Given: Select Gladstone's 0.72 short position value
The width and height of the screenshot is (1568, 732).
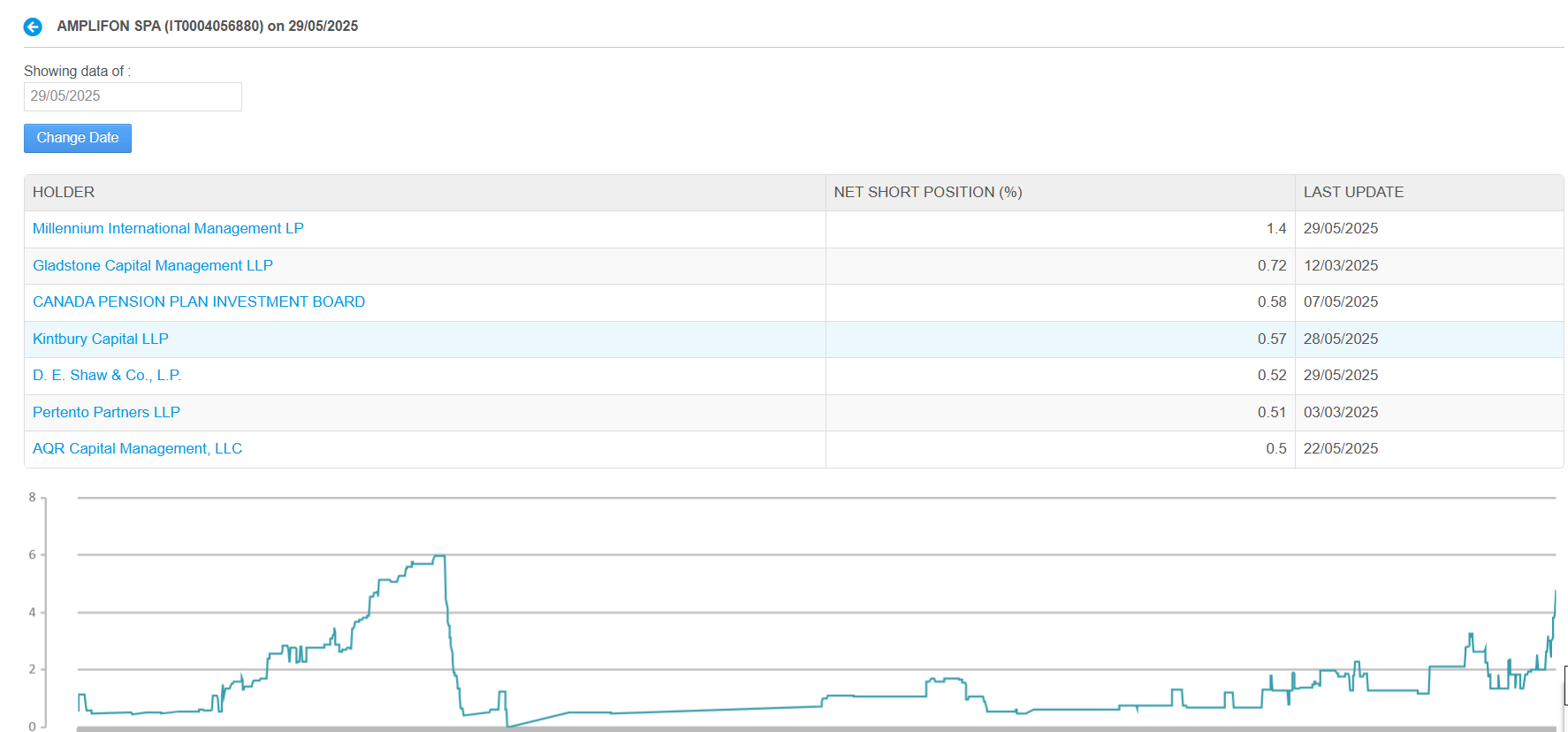Looking at the screenshot, I should tap(1272, 265).
